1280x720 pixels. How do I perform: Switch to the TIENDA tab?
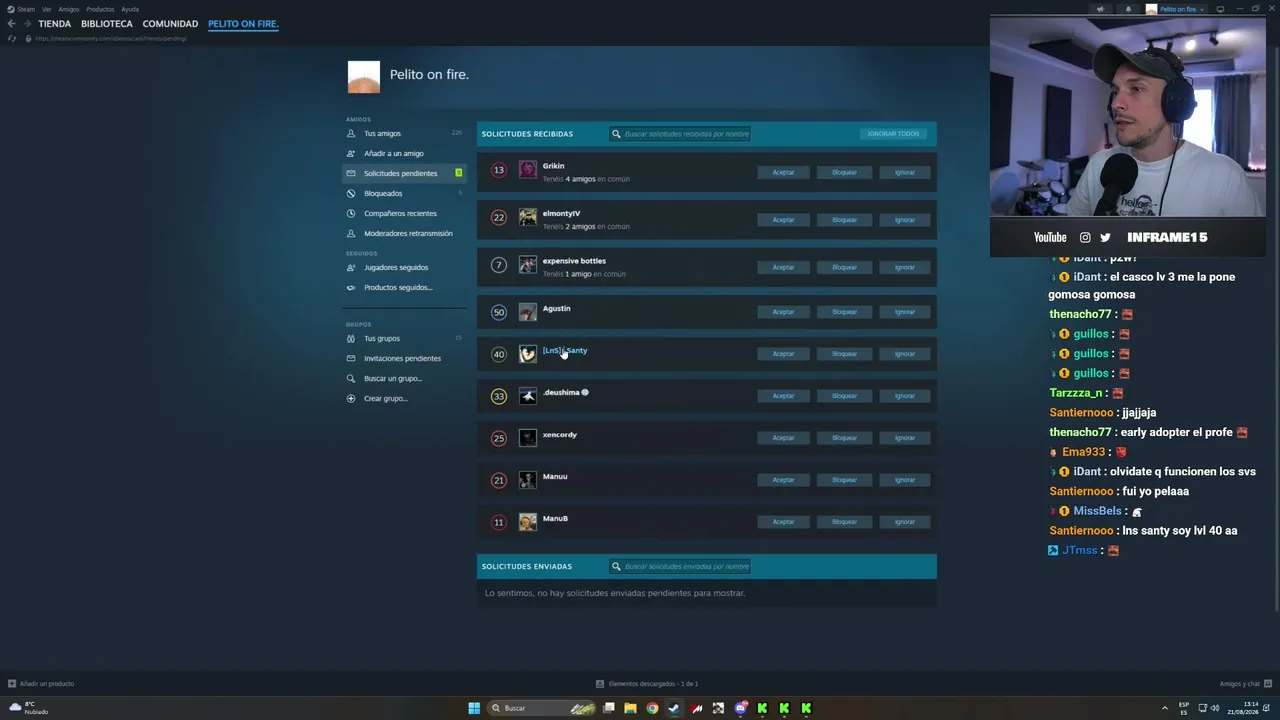(x=55, y=24)
